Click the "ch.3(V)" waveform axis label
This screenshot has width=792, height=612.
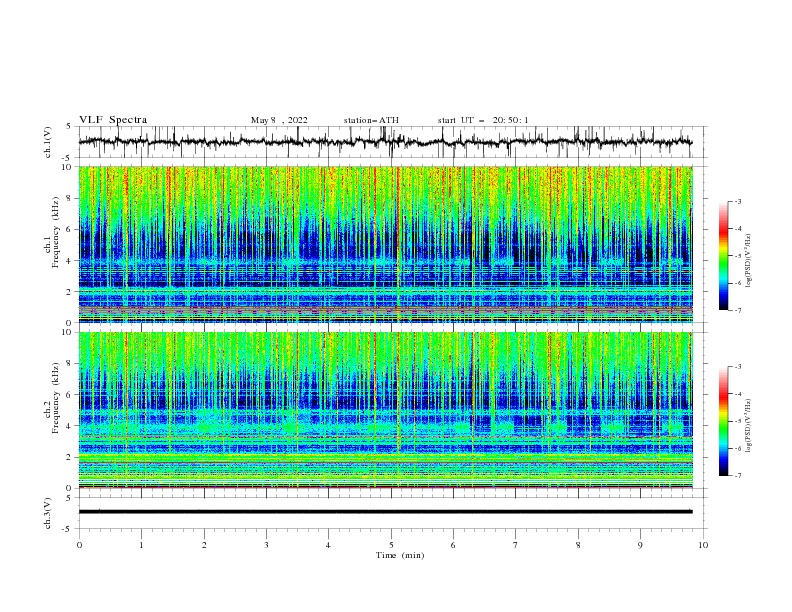click(48, 513)
